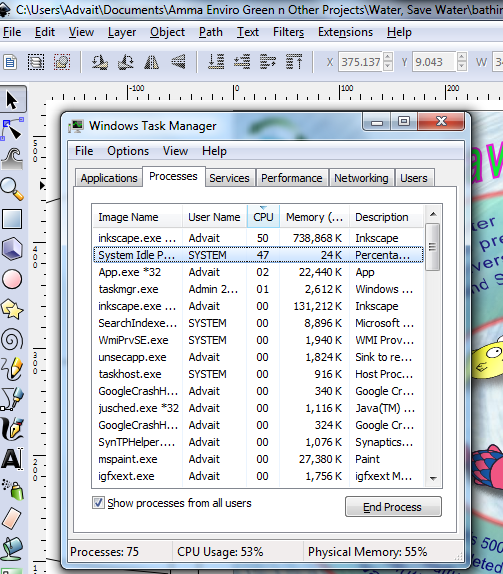503x574 pixels.
Task: Click the Y coordinate input field
Action: [x=434, y=62]
